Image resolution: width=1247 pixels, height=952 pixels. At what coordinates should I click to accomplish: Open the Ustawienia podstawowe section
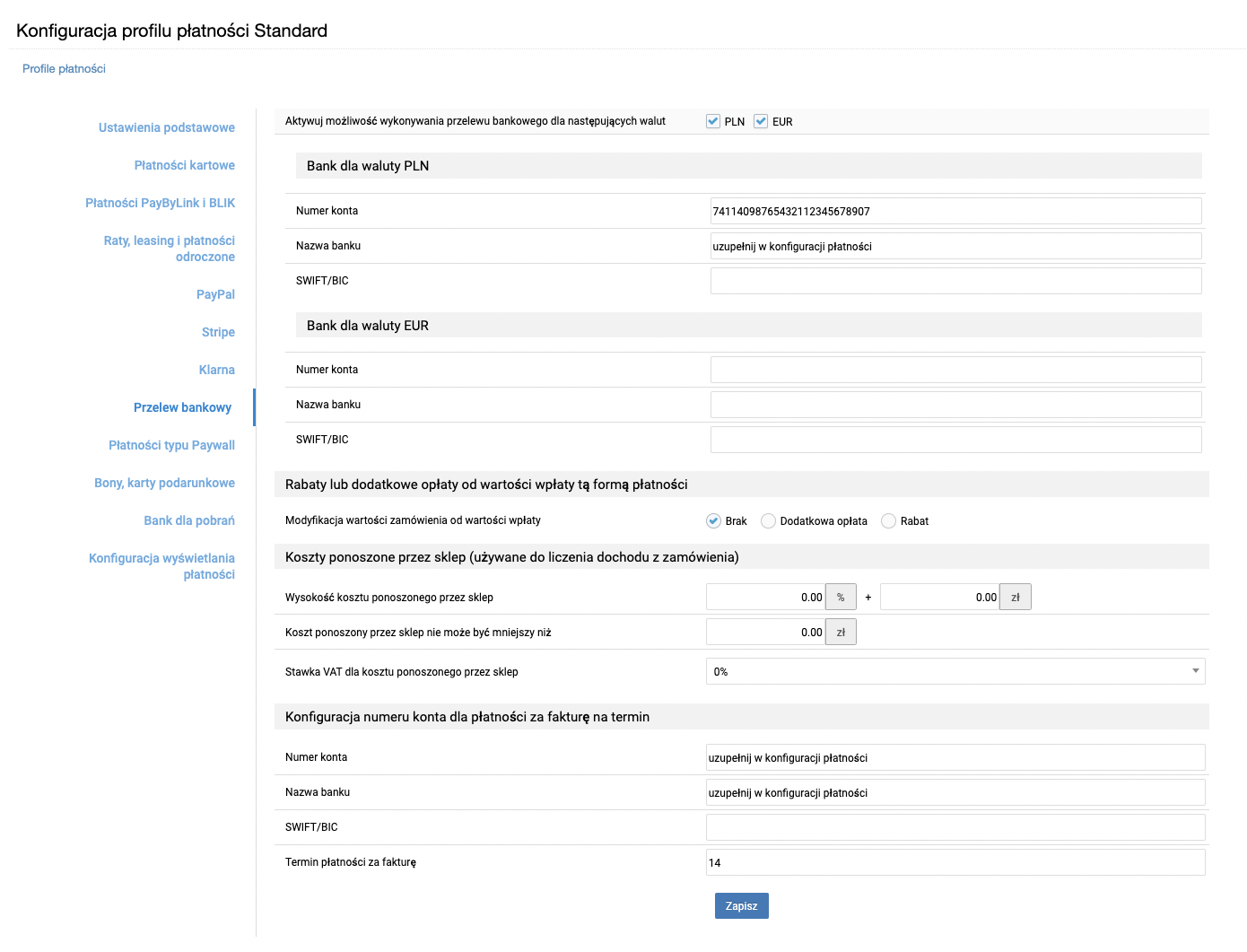tap(167, 127)
